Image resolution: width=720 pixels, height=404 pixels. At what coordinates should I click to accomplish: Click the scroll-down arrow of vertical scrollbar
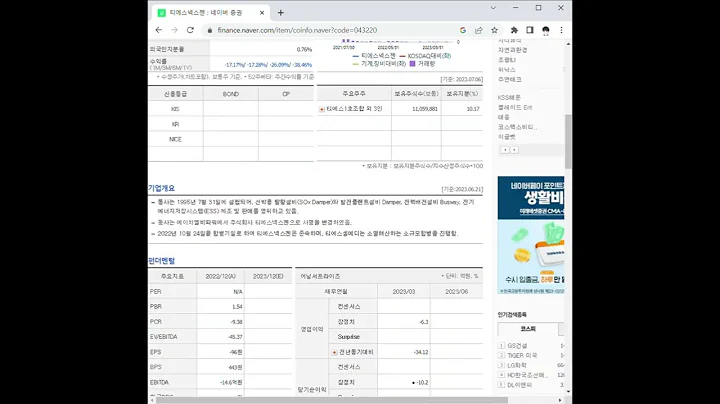568,392
